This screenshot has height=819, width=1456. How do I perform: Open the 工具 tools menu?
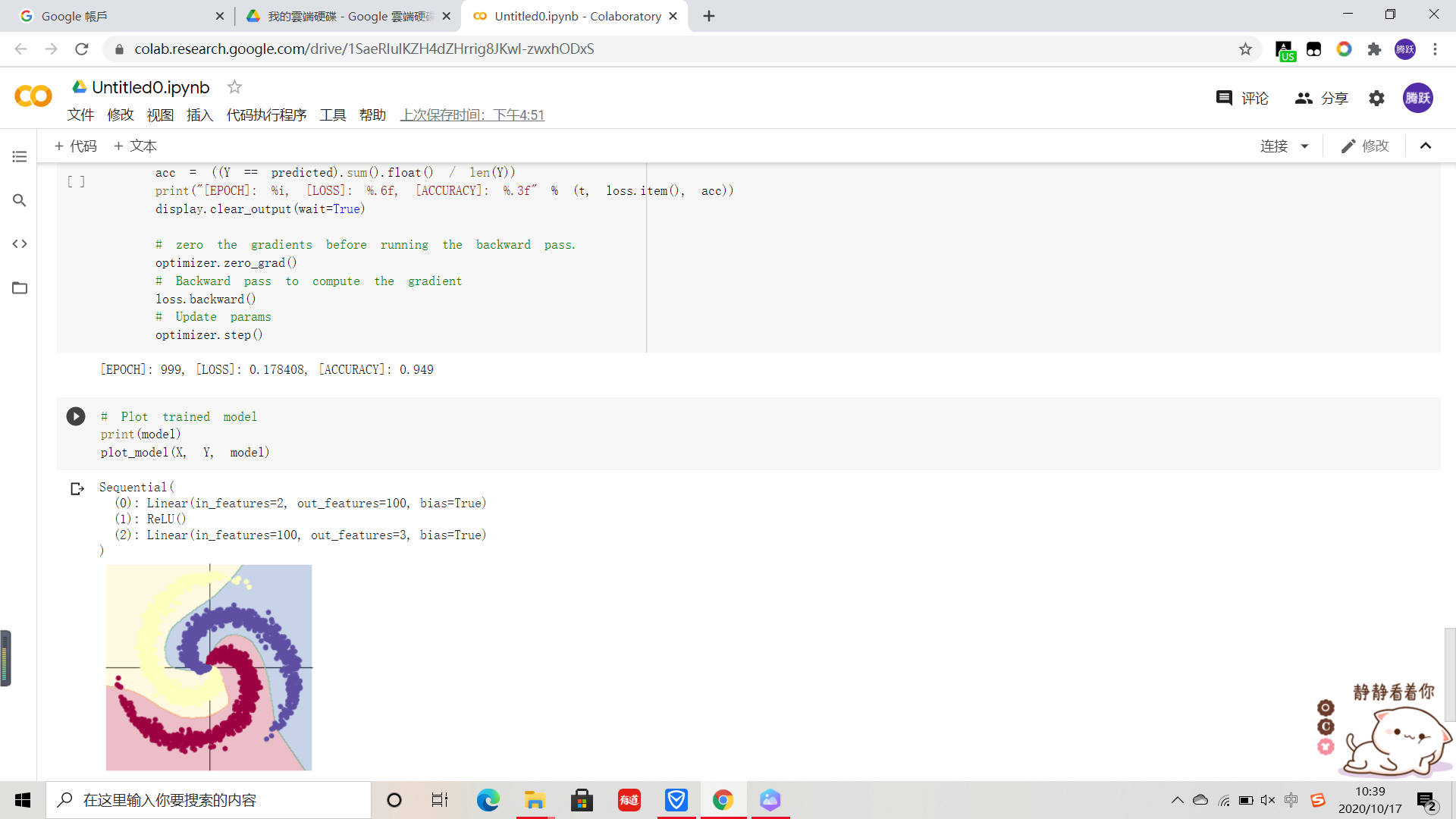click(332, 115)
